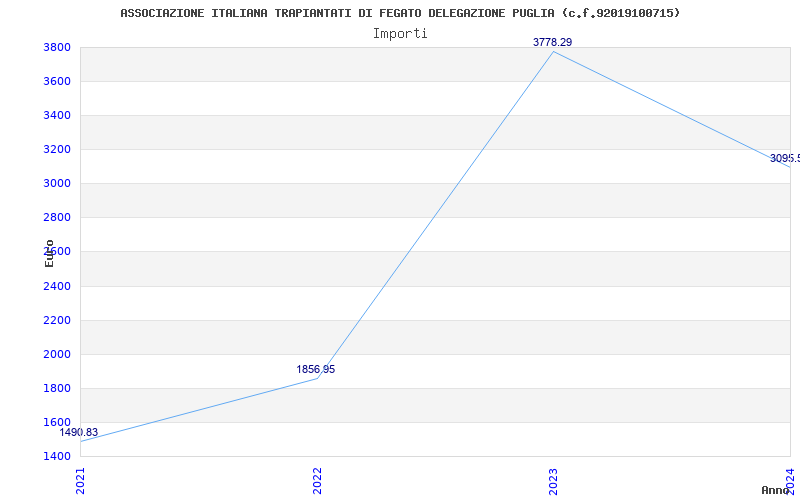Click the Euro axis title

(x=49, y=253)
